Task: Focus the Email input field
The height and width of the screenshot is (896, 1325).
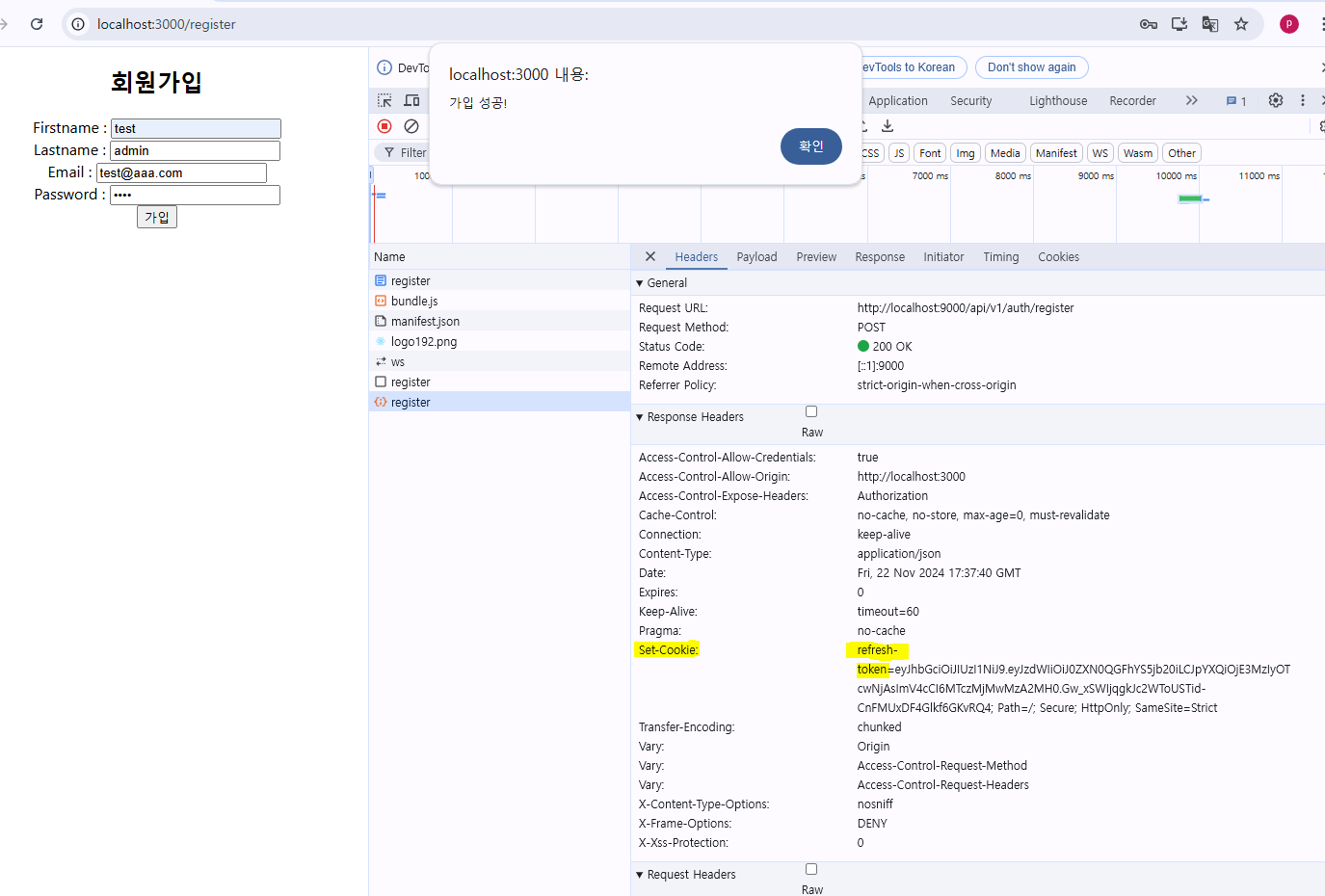Action: tap(181, 172)
